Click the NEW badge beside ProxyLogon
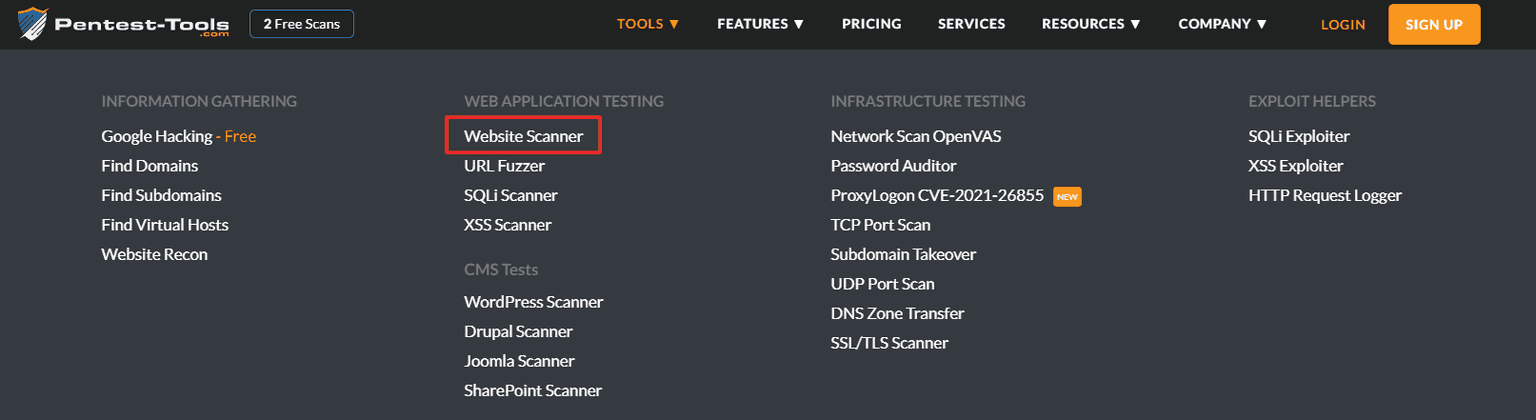Image resolution: width=1536 pixels, height=420 pixels. [1067, 197]
